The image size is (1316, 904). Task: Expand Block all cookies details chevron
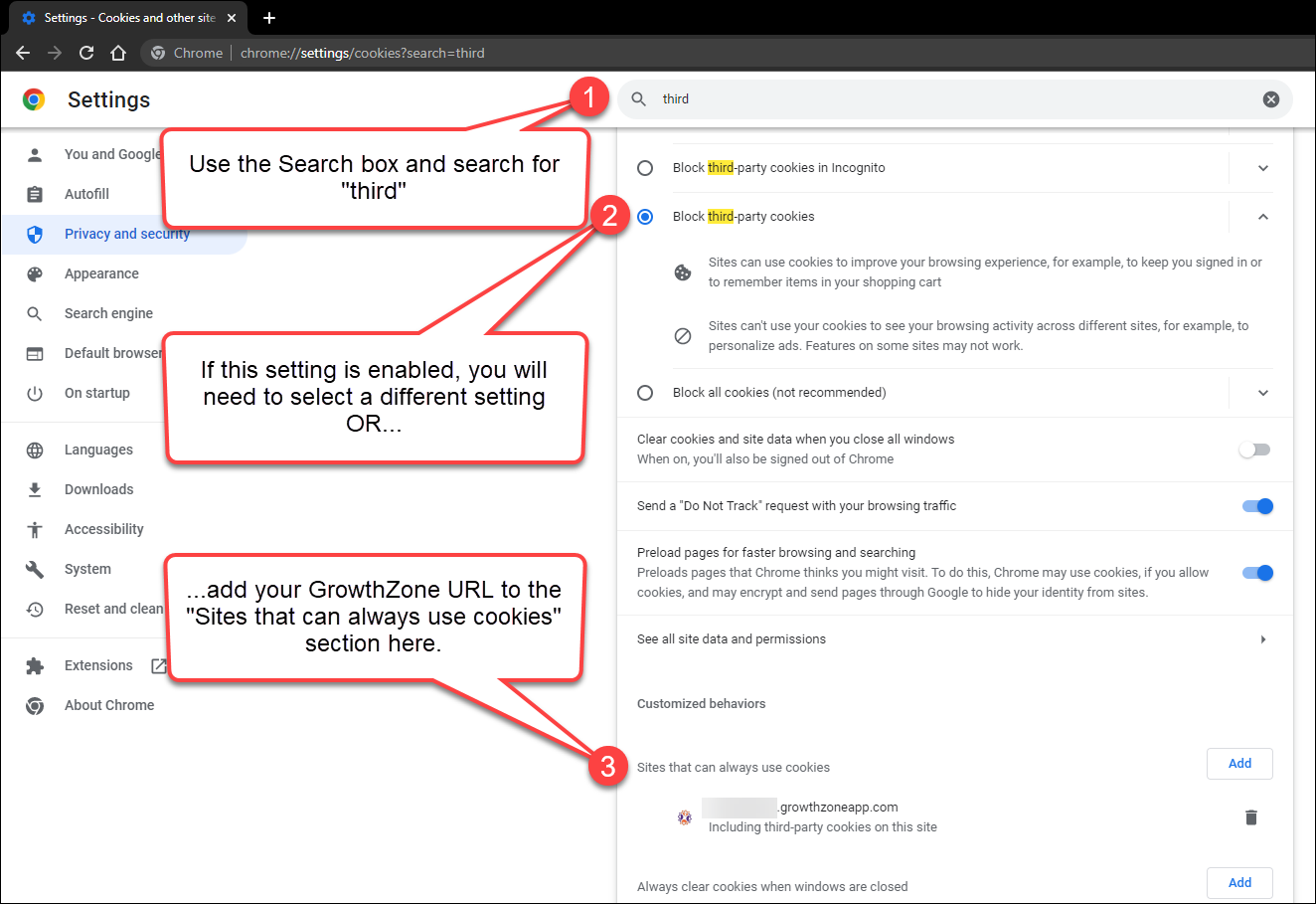tap(1262, 393)
